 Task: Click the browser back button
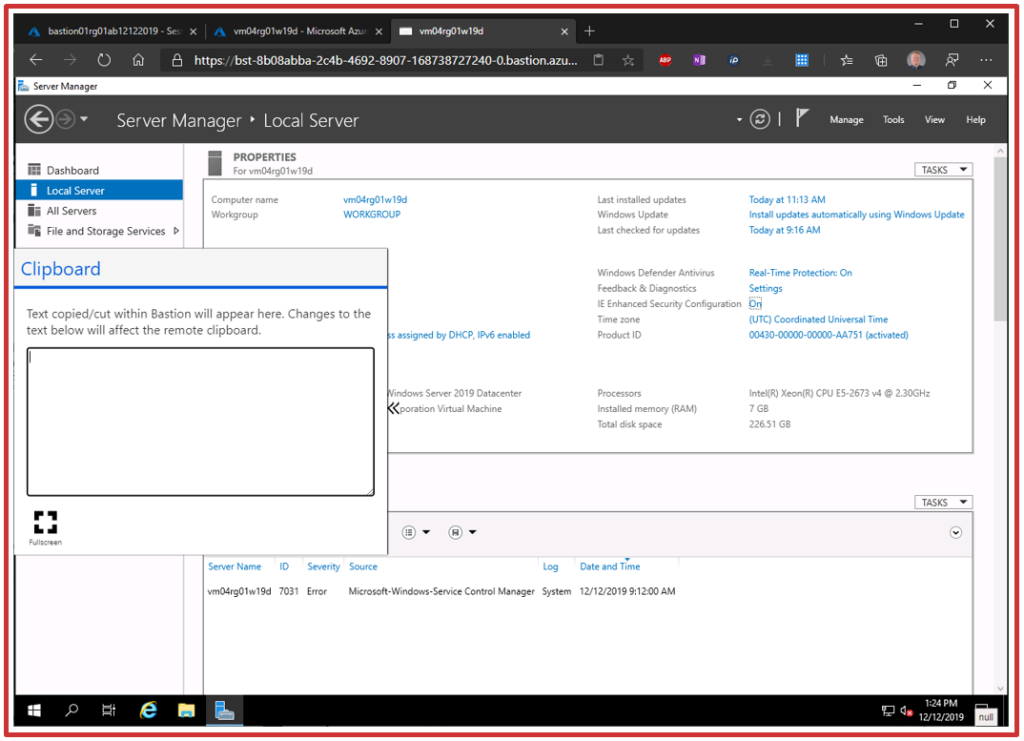[36, 61]
